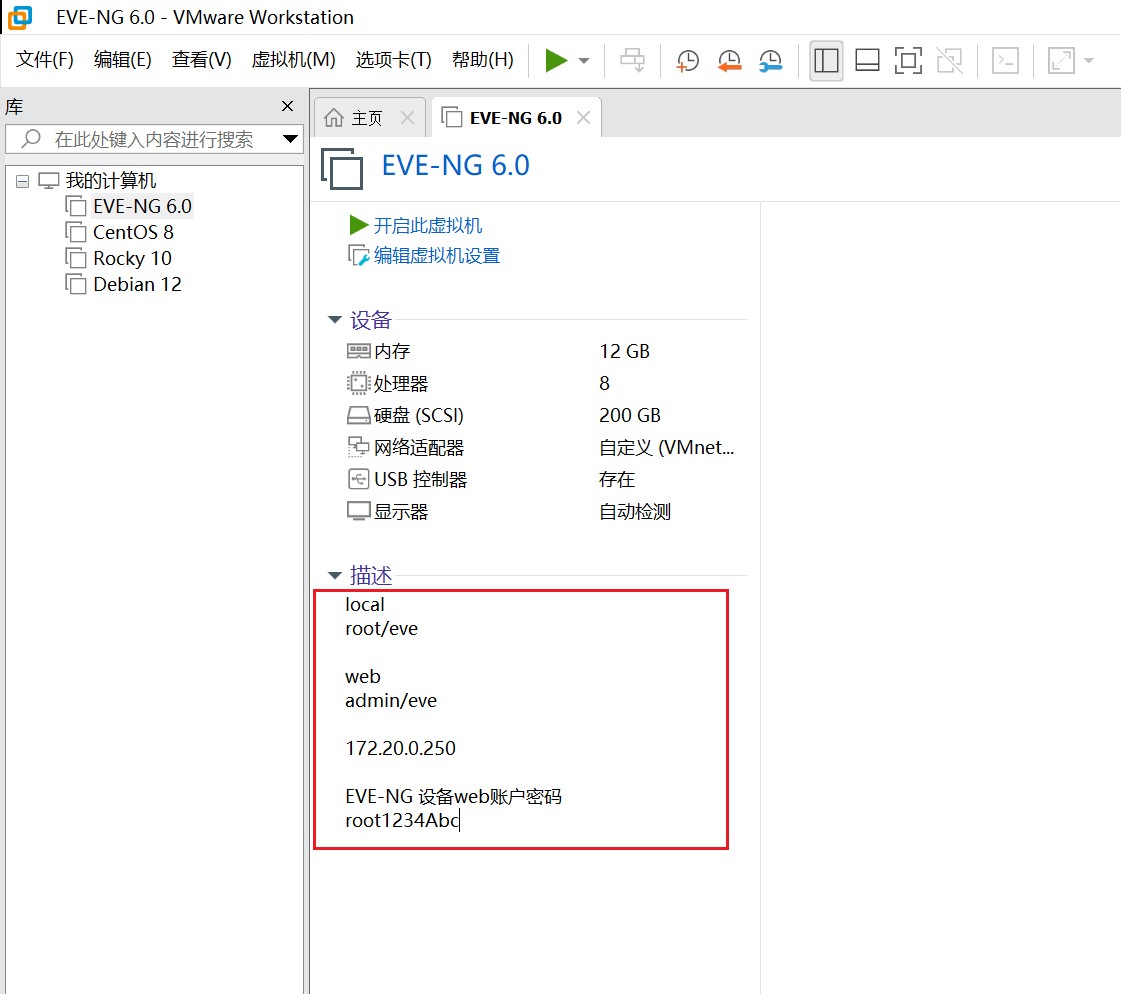Open 显示器 display device setting
Screen dimensions: 1121x994
click(401, 511)
